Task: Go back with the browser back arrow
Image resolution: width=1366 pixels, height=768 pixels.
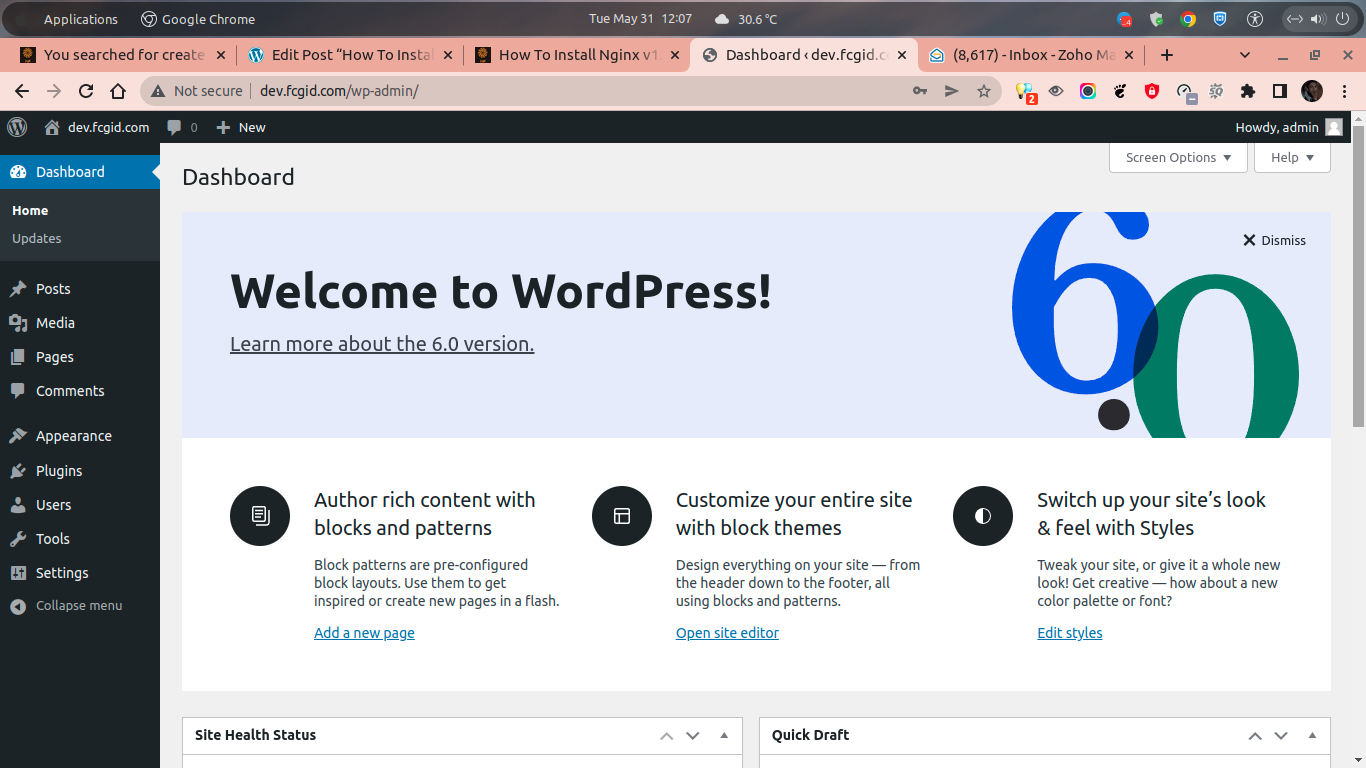Action: tap(22, 91)
